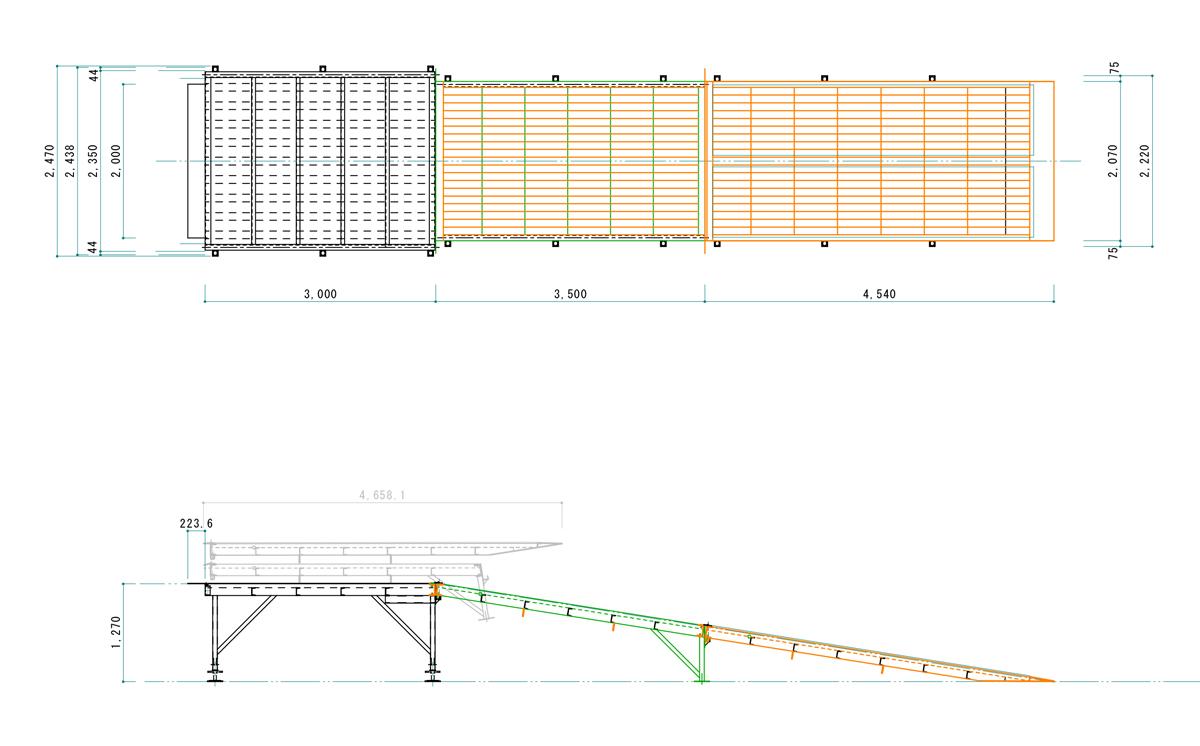
Task: Click the 4,540 dimension value
Action: click(879, 293)
